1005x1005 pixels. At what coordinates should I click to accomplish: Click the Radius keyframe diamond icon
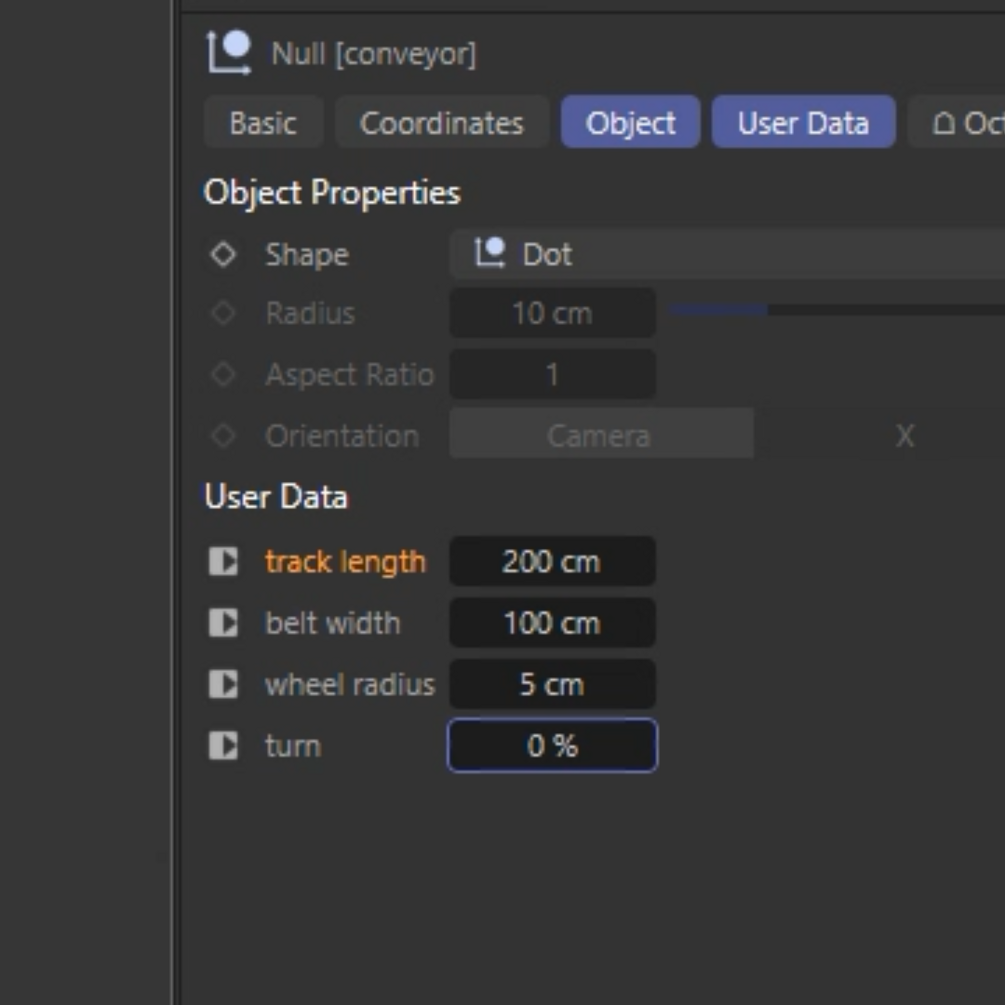(x=223, y=314)
